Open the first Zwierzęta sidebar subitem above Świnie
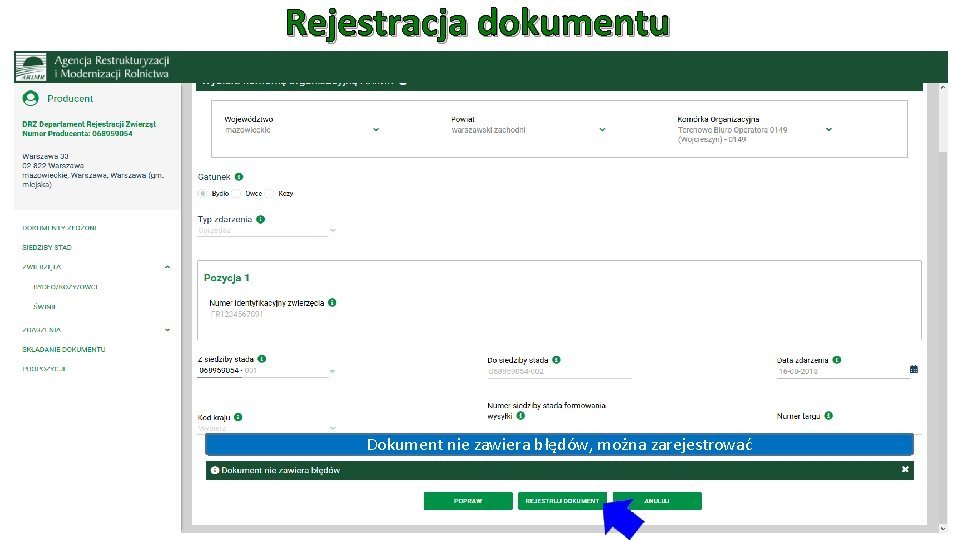Viewport: 960px width, 540px height. click(x=66, y=287)
